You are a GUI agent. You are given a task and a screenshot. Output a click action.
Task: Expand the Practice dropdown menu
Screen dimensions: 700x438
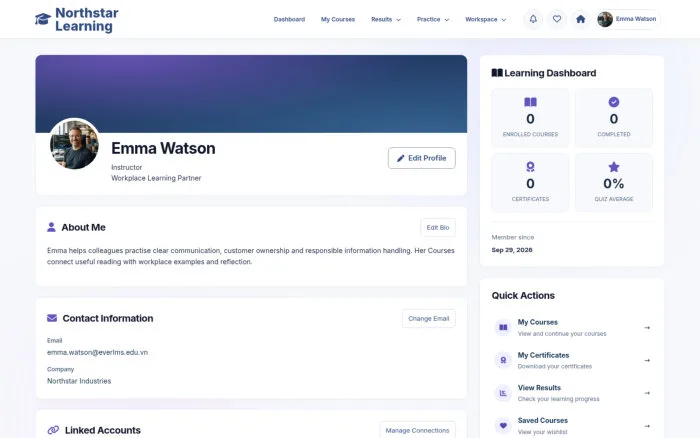(x=433, y=19)
